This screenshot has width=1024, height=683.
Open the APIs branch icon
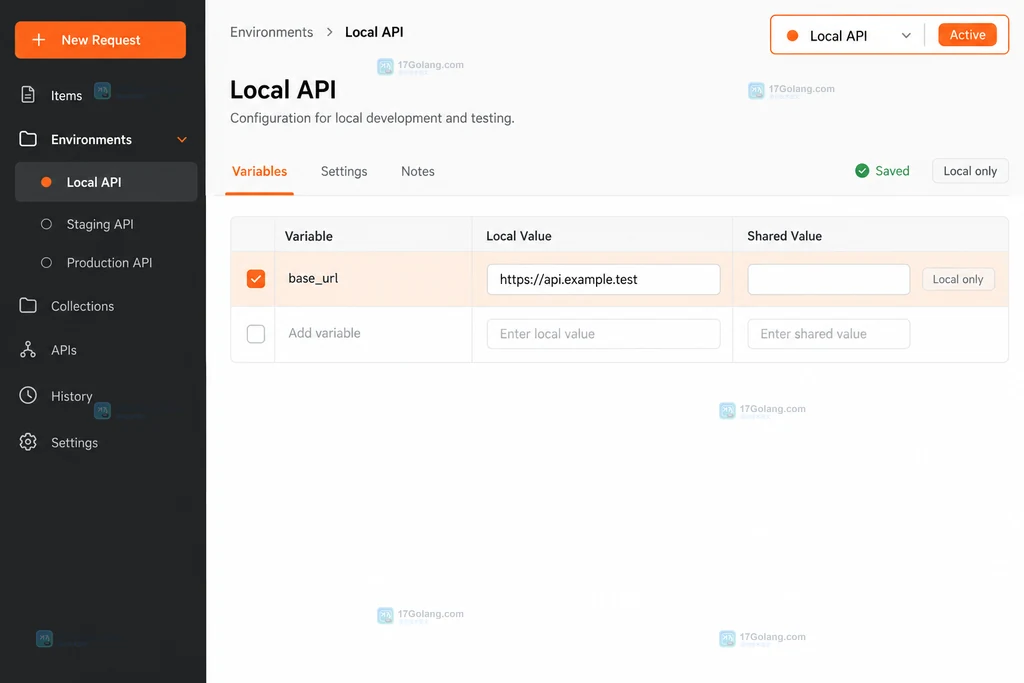coord(28,350)
